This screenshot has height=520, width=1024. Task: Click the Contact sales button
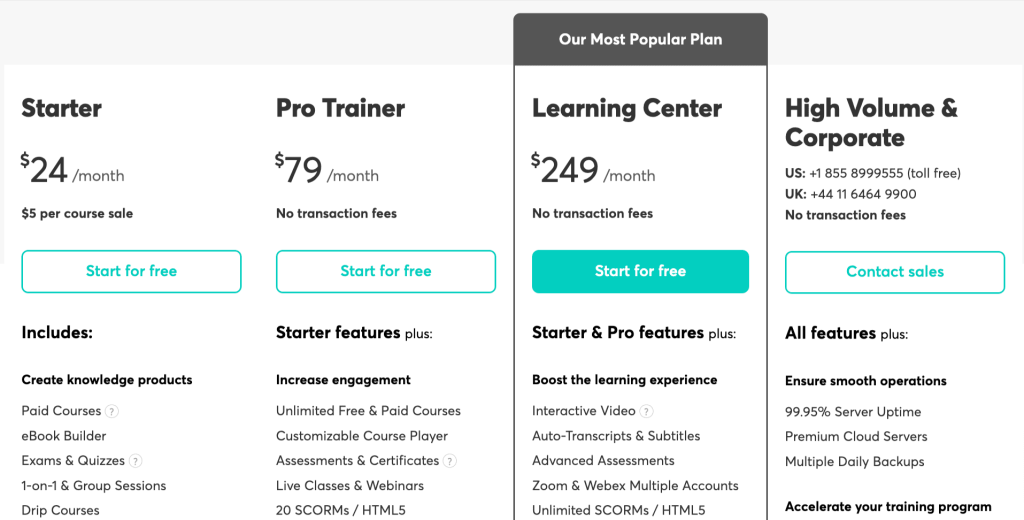click(x=895, y=272)
